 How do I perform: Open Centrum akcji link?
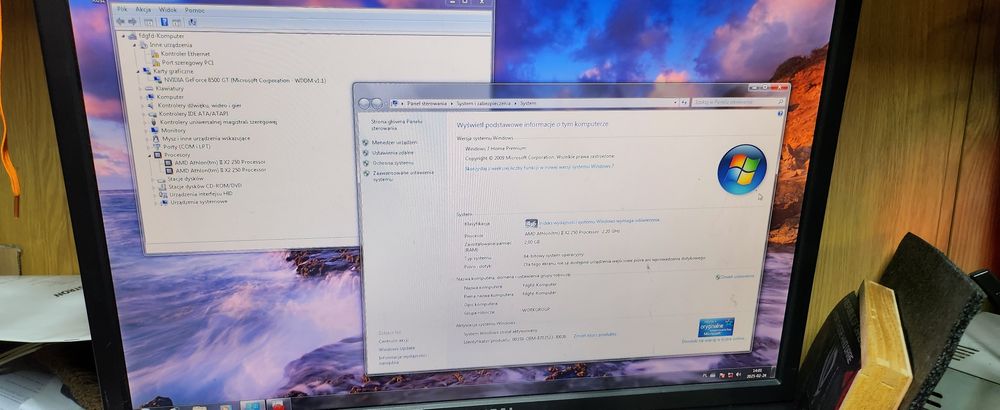point(393,340)
